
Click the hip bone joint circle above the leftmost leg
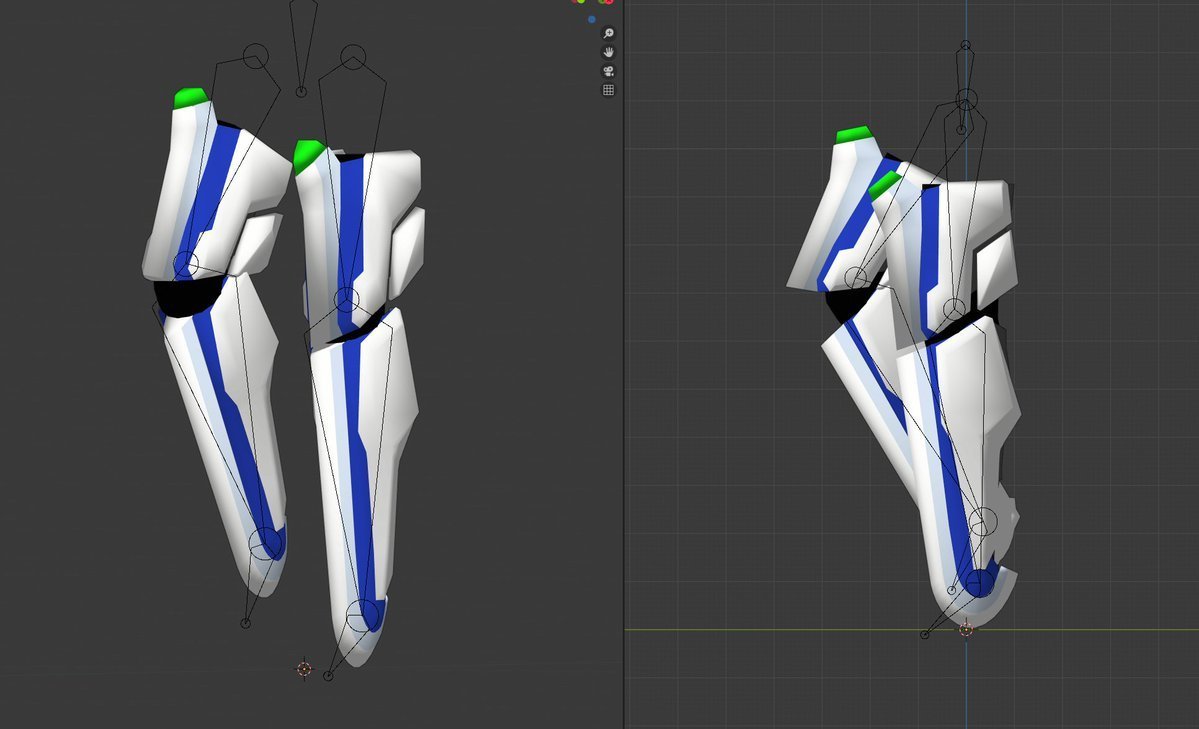[x=255, y=57]
